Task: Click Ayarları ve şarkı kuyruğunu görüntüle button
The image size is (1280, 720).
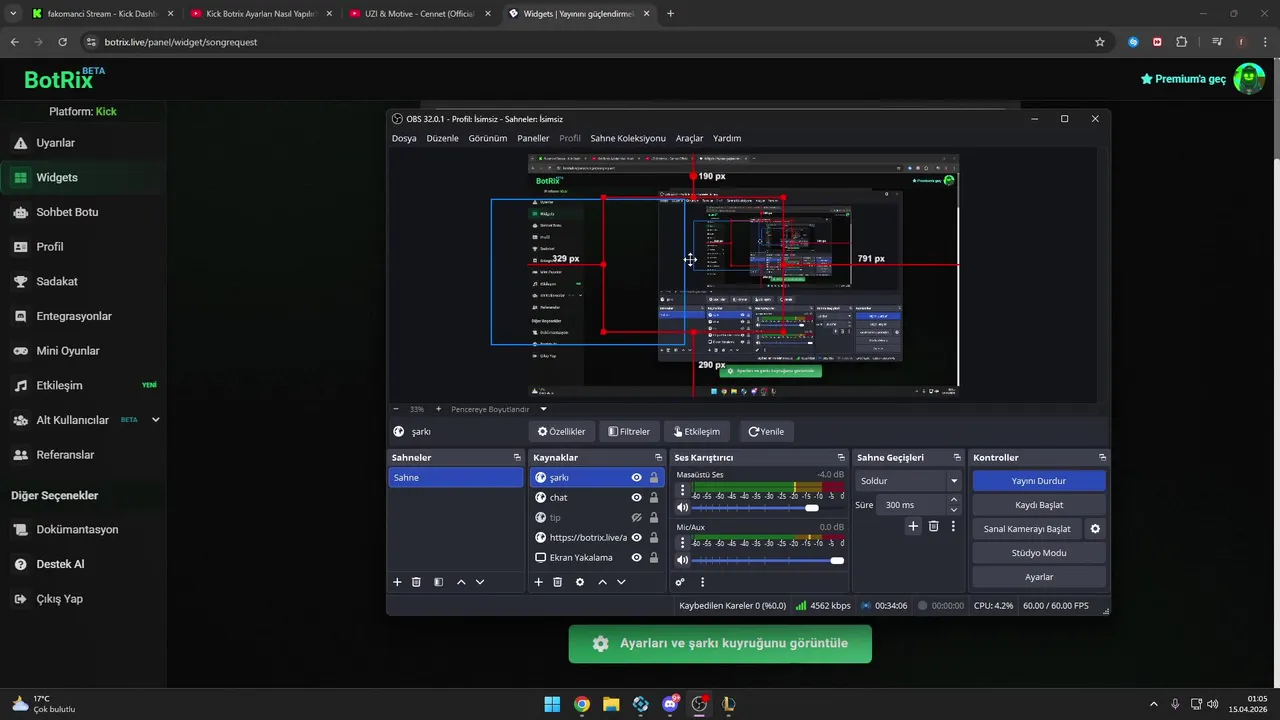Action: point(720,644)
